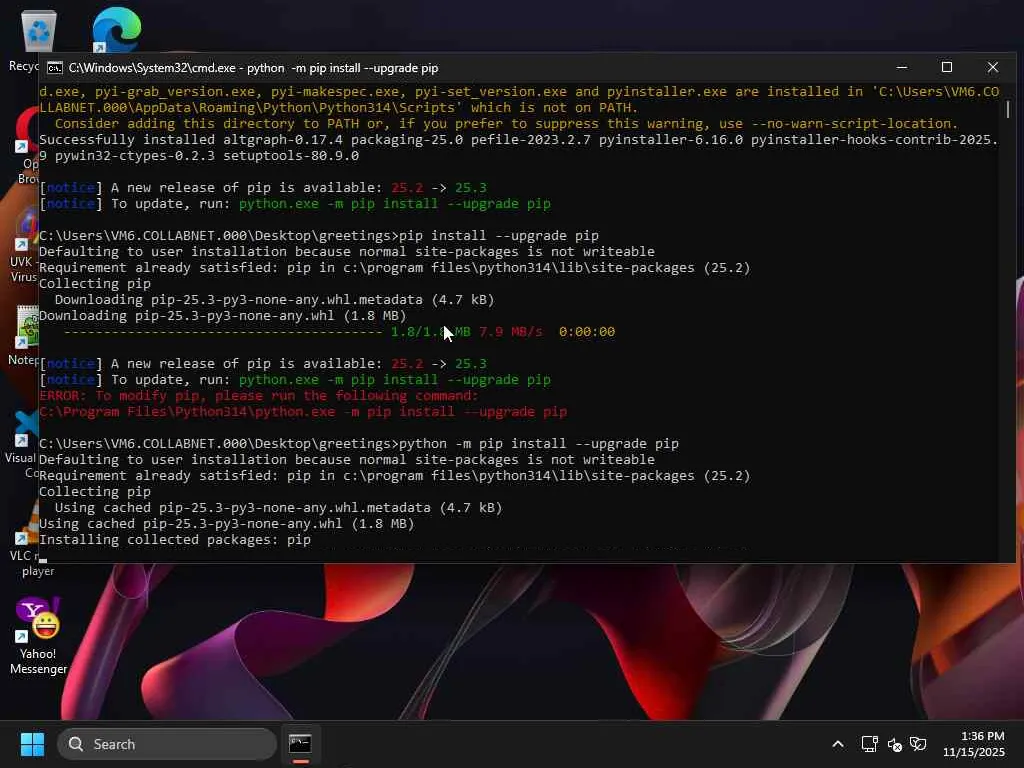Click the 'Installing collected packages: pip' line
The image size is (1024, 768).
(175, 539)
